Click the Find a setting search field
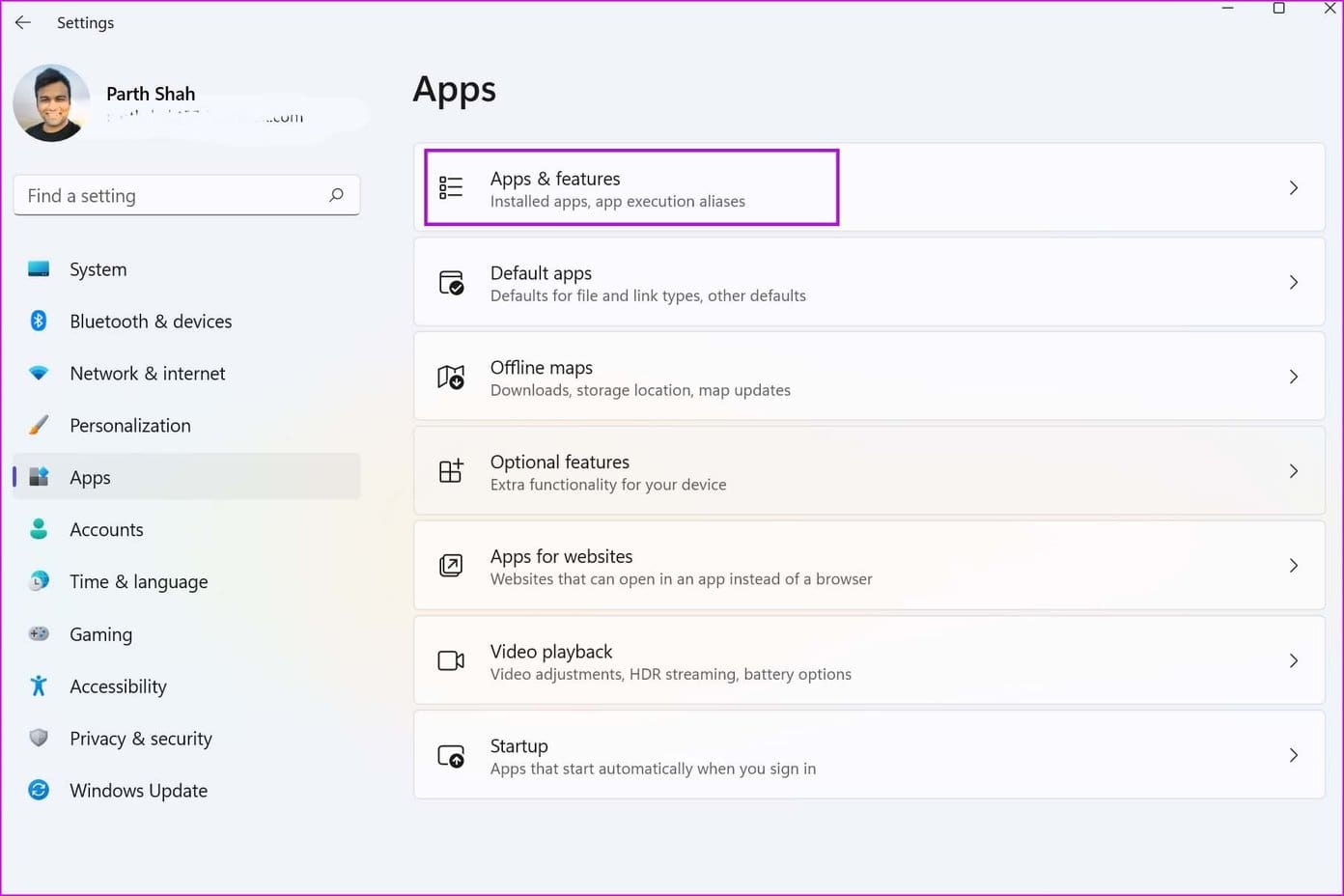This screenshot has height=896, width=1344. tap(187, 195)
